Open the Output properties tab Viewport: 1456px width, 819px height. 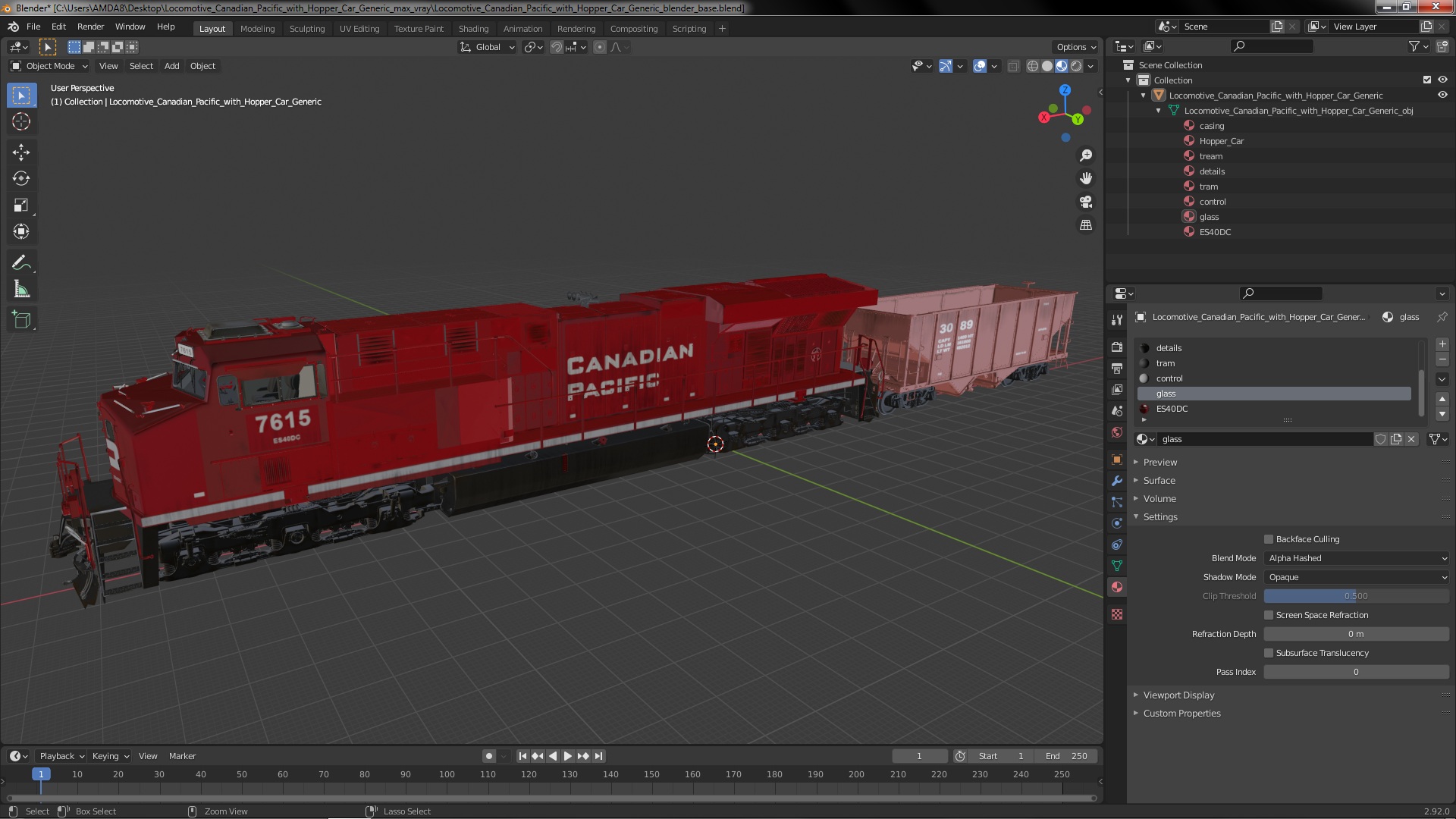coord(1116,368)
